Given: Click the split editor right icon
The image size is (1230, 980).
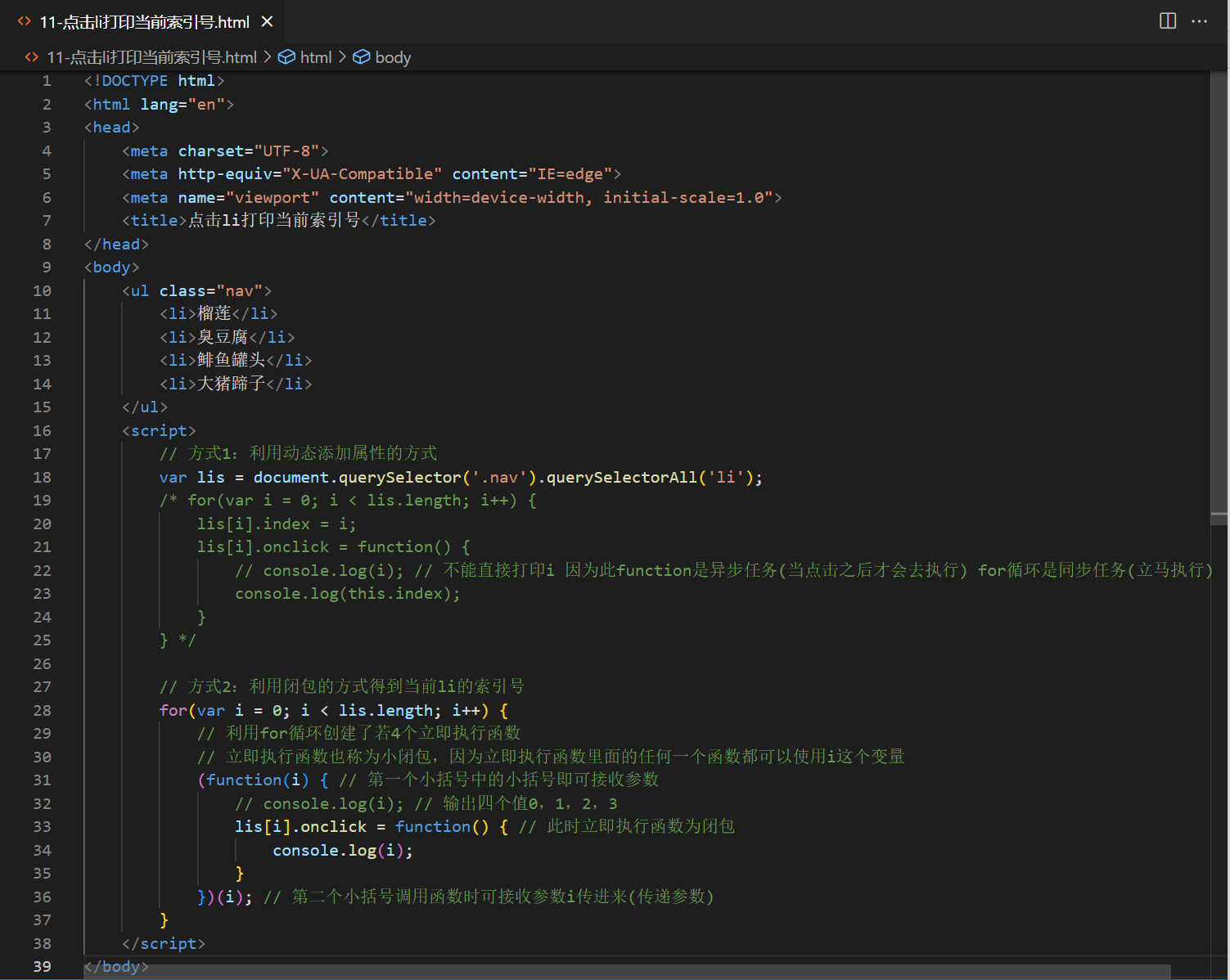Looking at the screenshot, I should click(x=1168, y=21).
